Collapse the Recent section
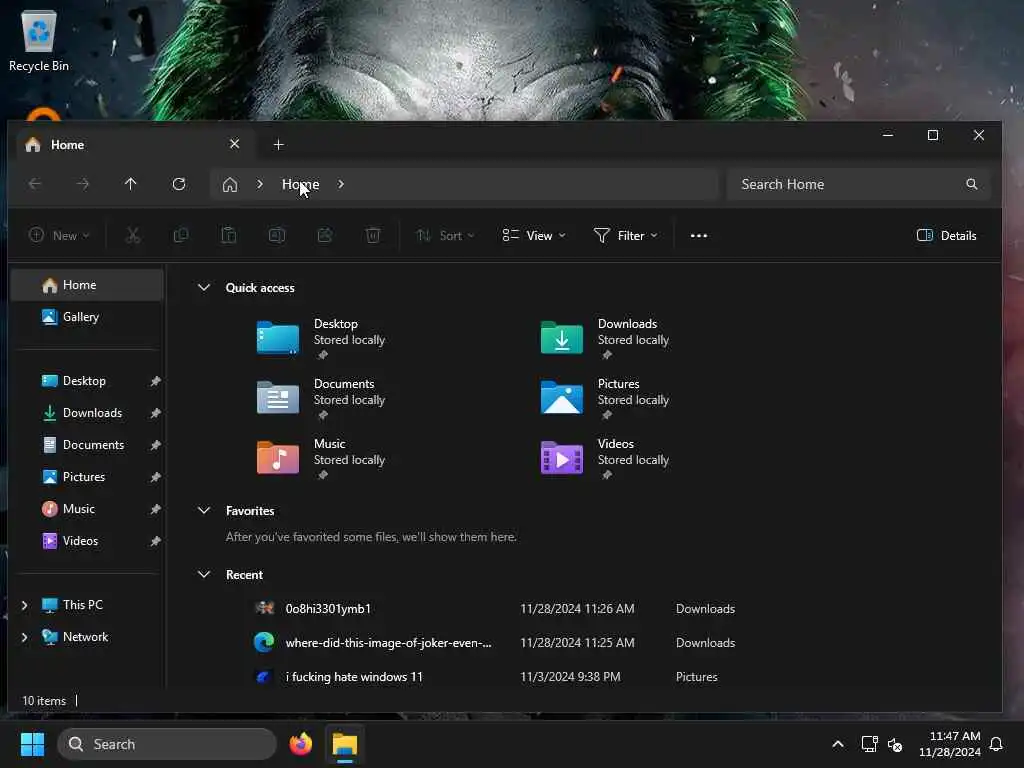 (204, 575)
